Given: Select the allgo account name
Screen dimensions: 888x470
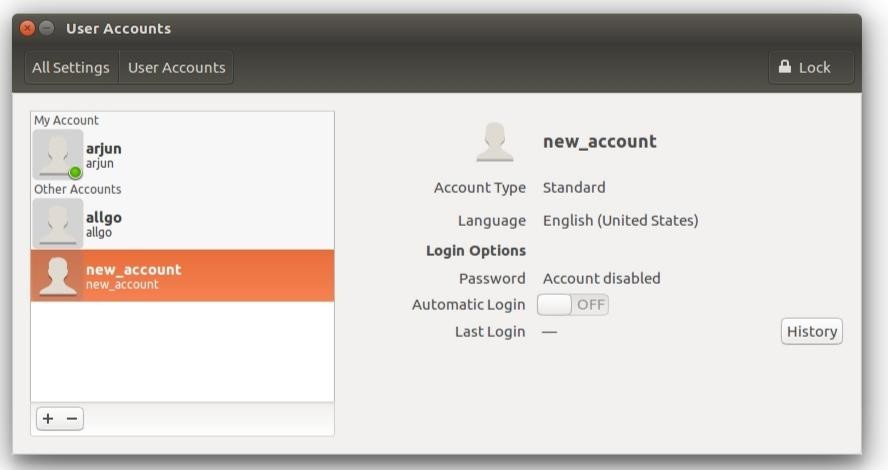Looking at the screenshot, I should pyautogui.click(x=104, y=218).
